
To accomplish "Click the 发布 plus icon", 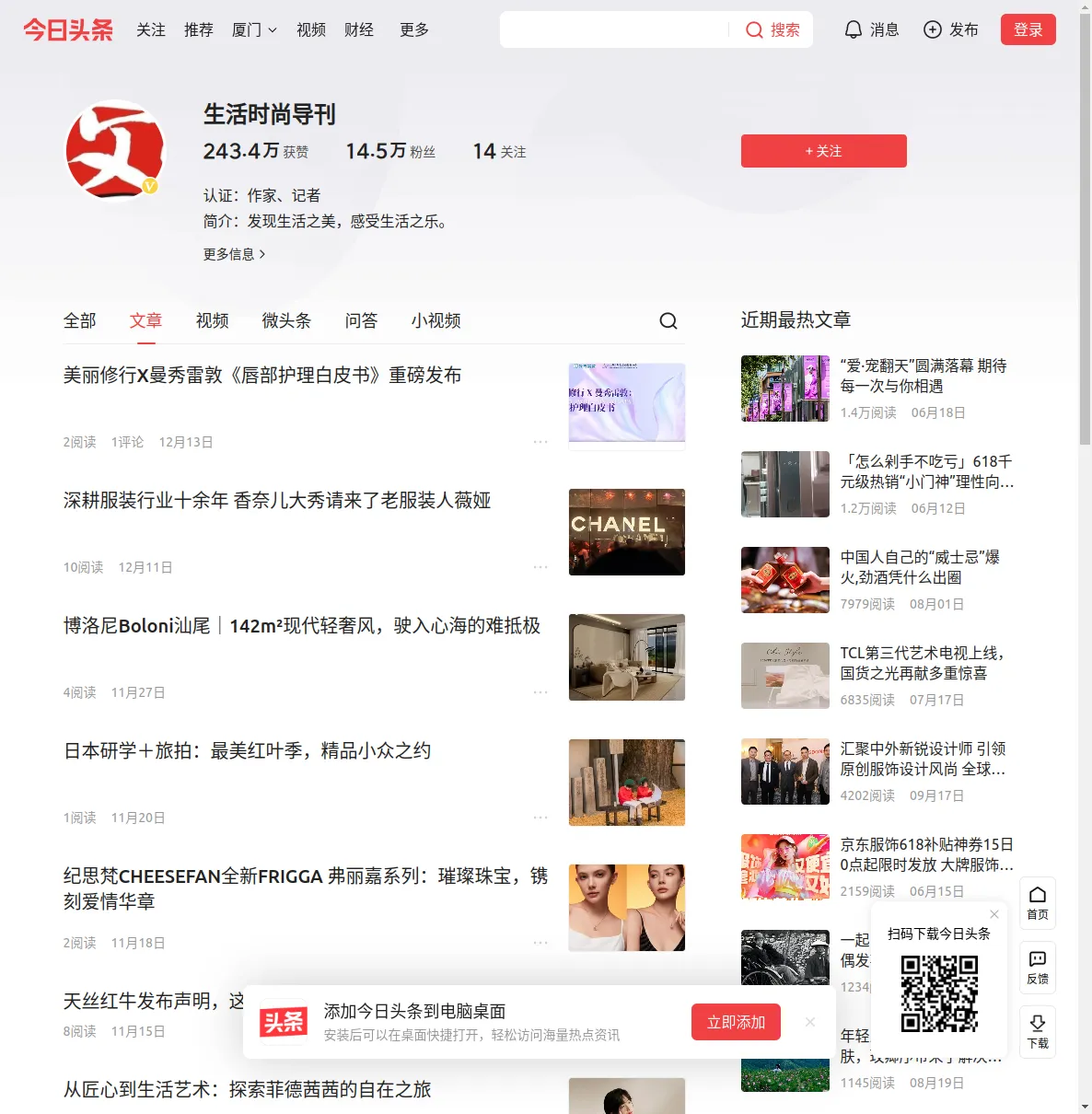I will coord(933,29).
